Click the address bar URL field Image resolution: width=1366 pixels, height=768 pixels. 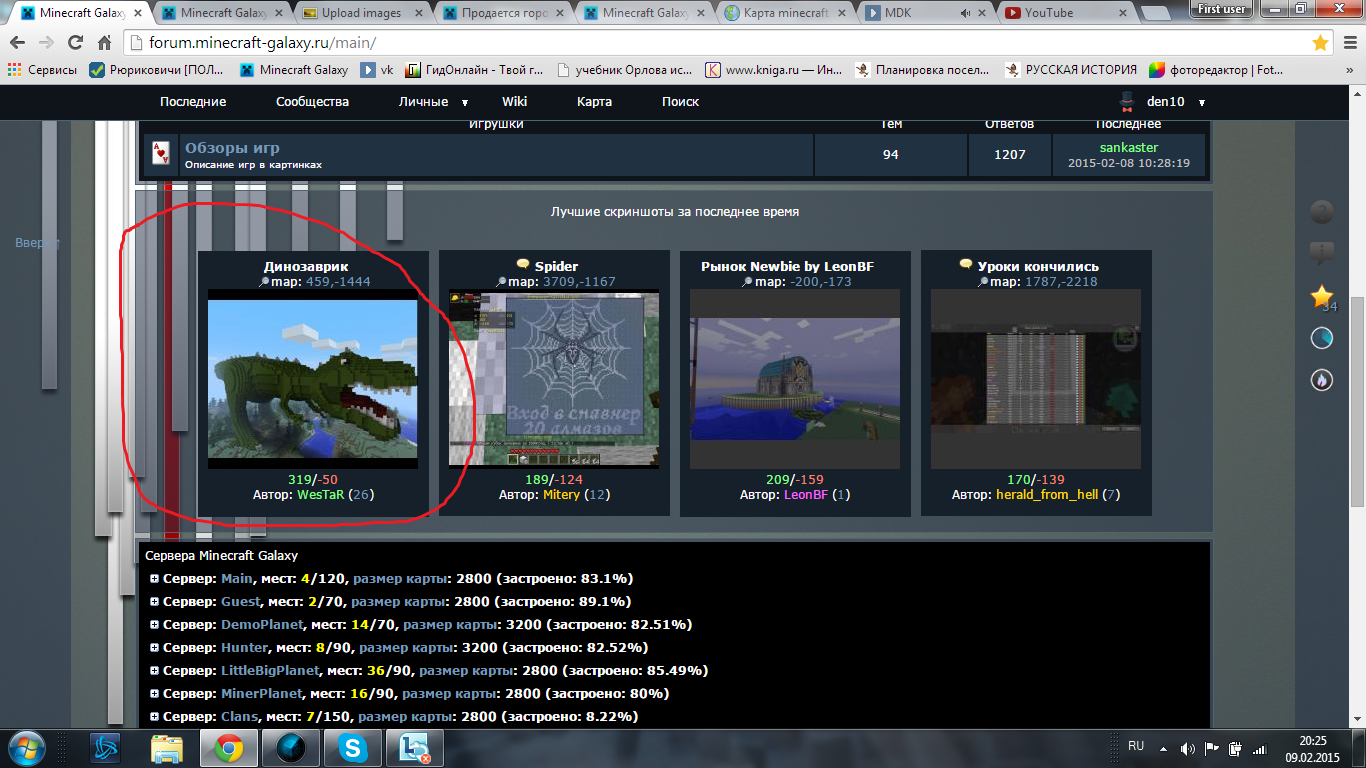click(700, 43)
